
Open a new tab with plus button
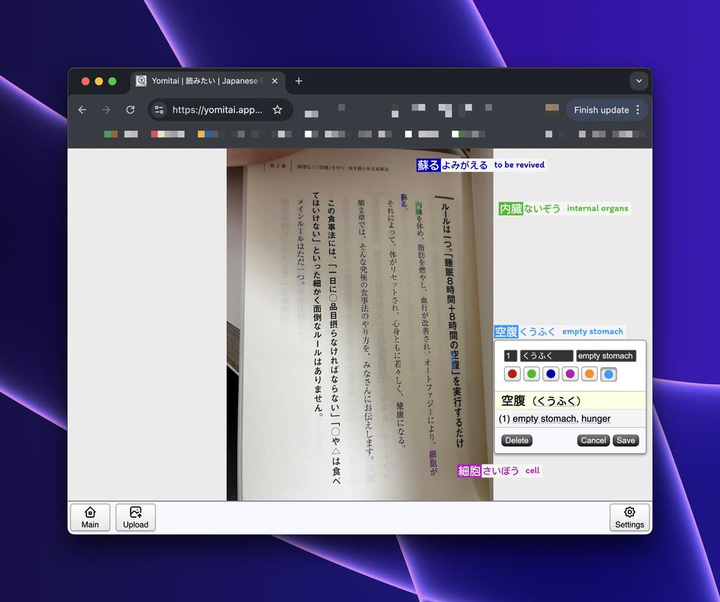click(x=298, y=81)
